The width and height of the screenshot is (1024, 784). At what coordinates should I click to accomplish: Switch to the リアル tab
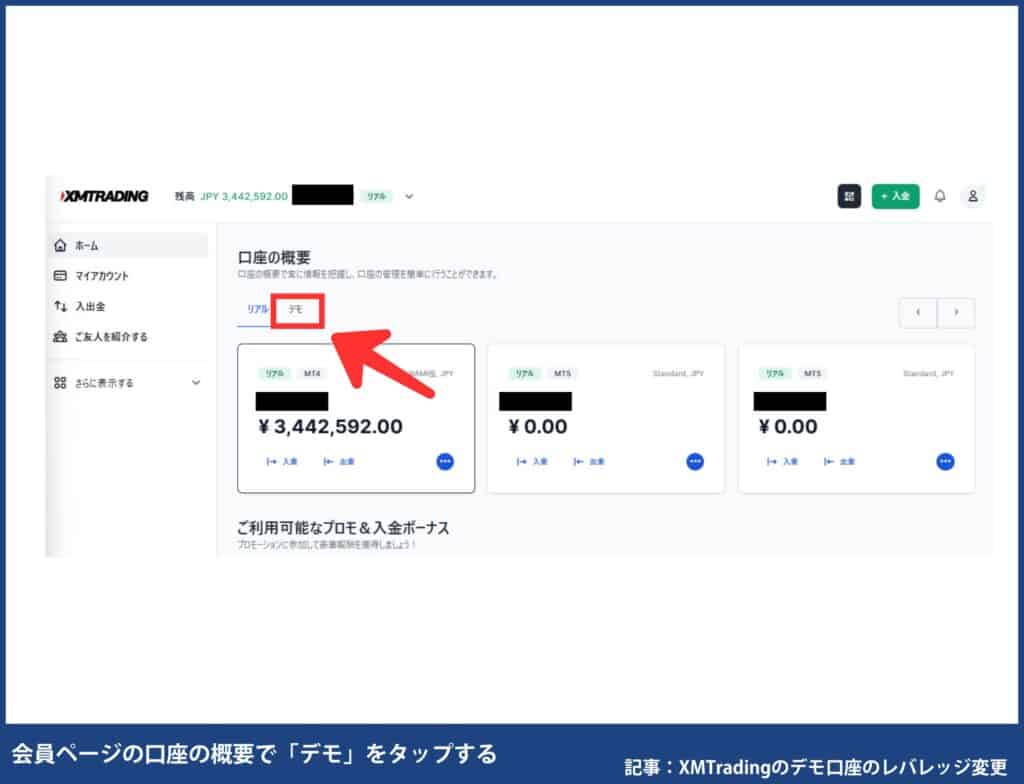point(257,309)
